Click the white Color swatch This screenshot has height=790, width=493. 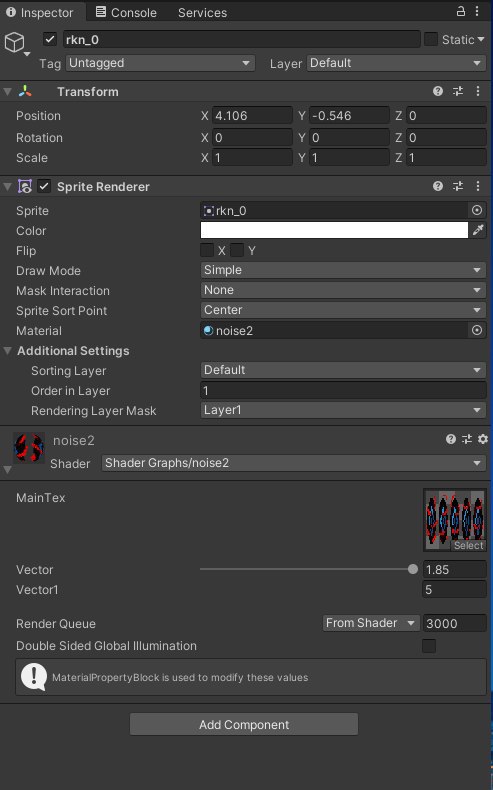click(334, 230)
